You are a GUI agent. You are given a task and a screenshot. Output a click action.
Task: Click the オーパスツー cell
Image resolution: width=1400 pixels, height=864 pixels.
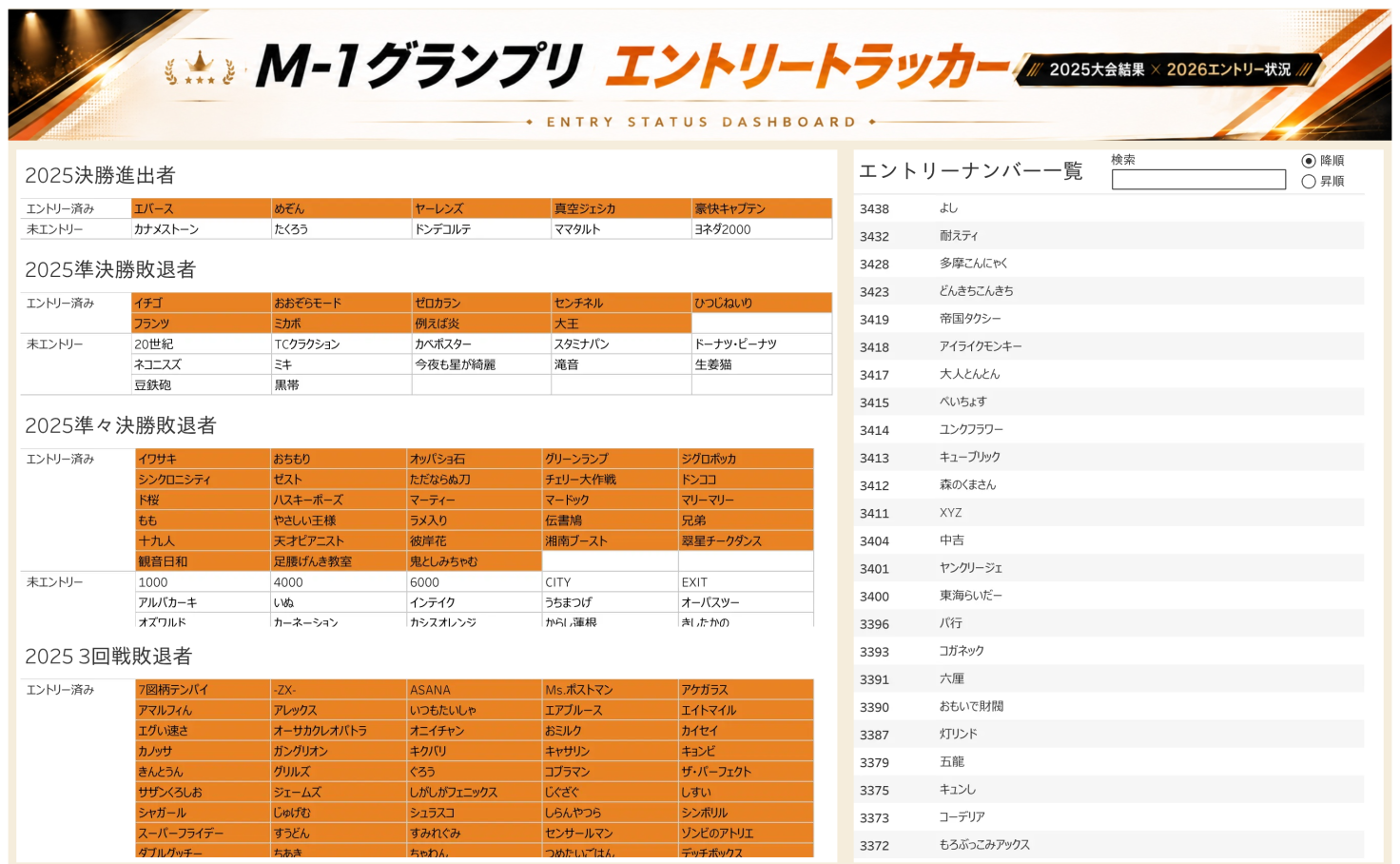point(746,602)
